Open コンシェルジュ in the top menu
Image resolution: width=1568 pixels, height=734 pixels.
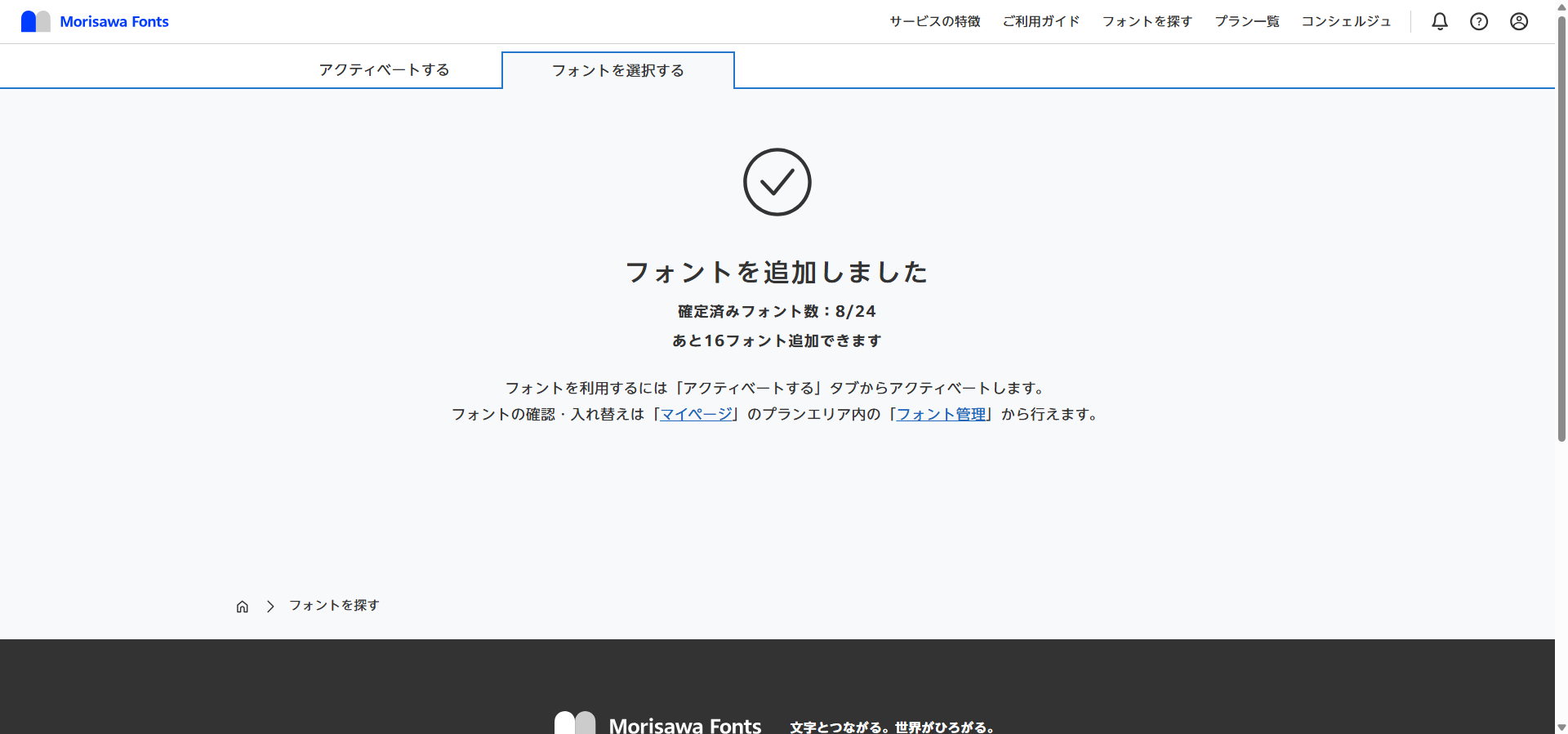[x=1346, y=21]
